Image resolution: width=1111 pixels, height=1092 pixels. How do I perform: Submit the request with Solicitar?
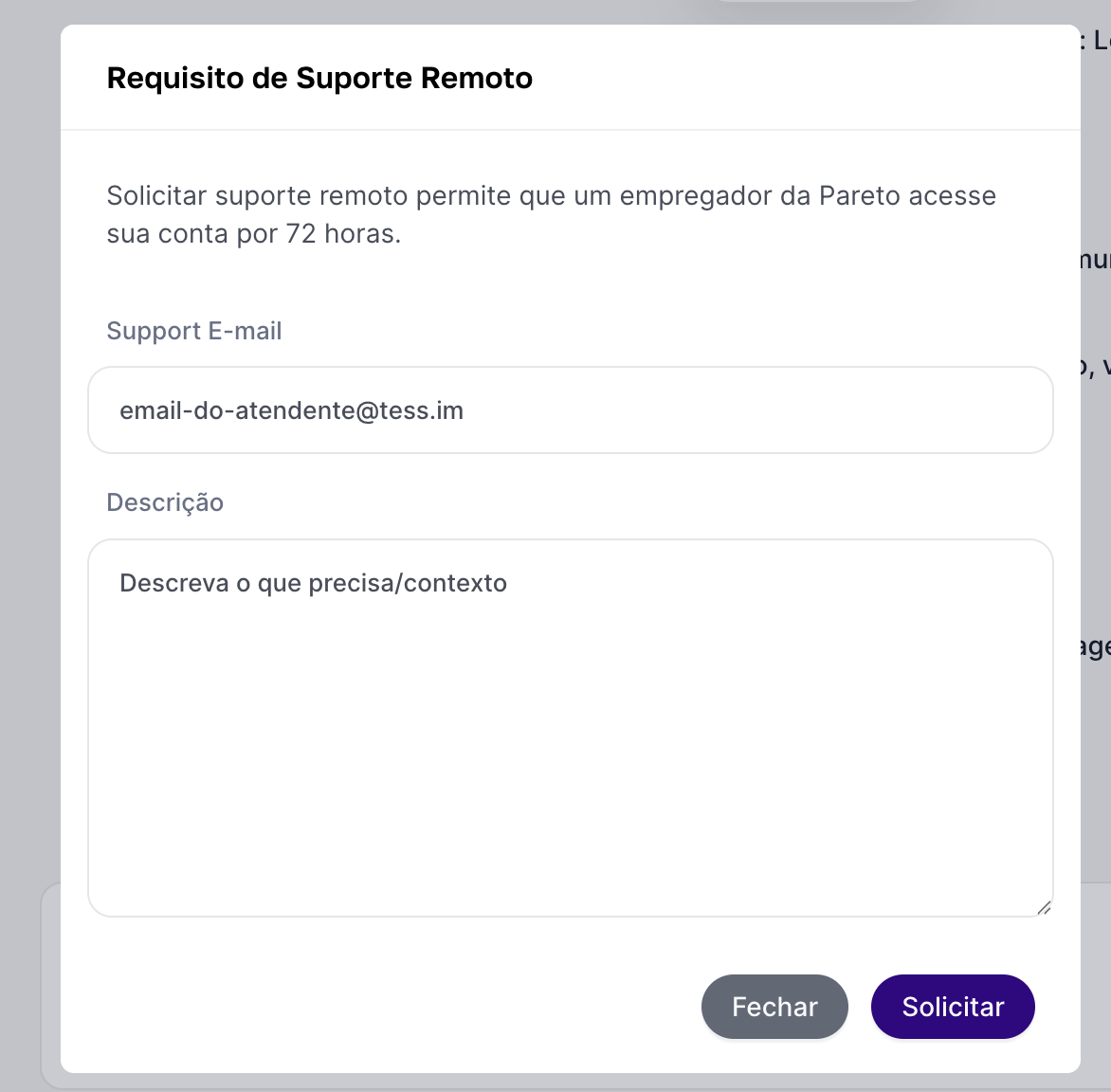click(x=952, y=1007)
